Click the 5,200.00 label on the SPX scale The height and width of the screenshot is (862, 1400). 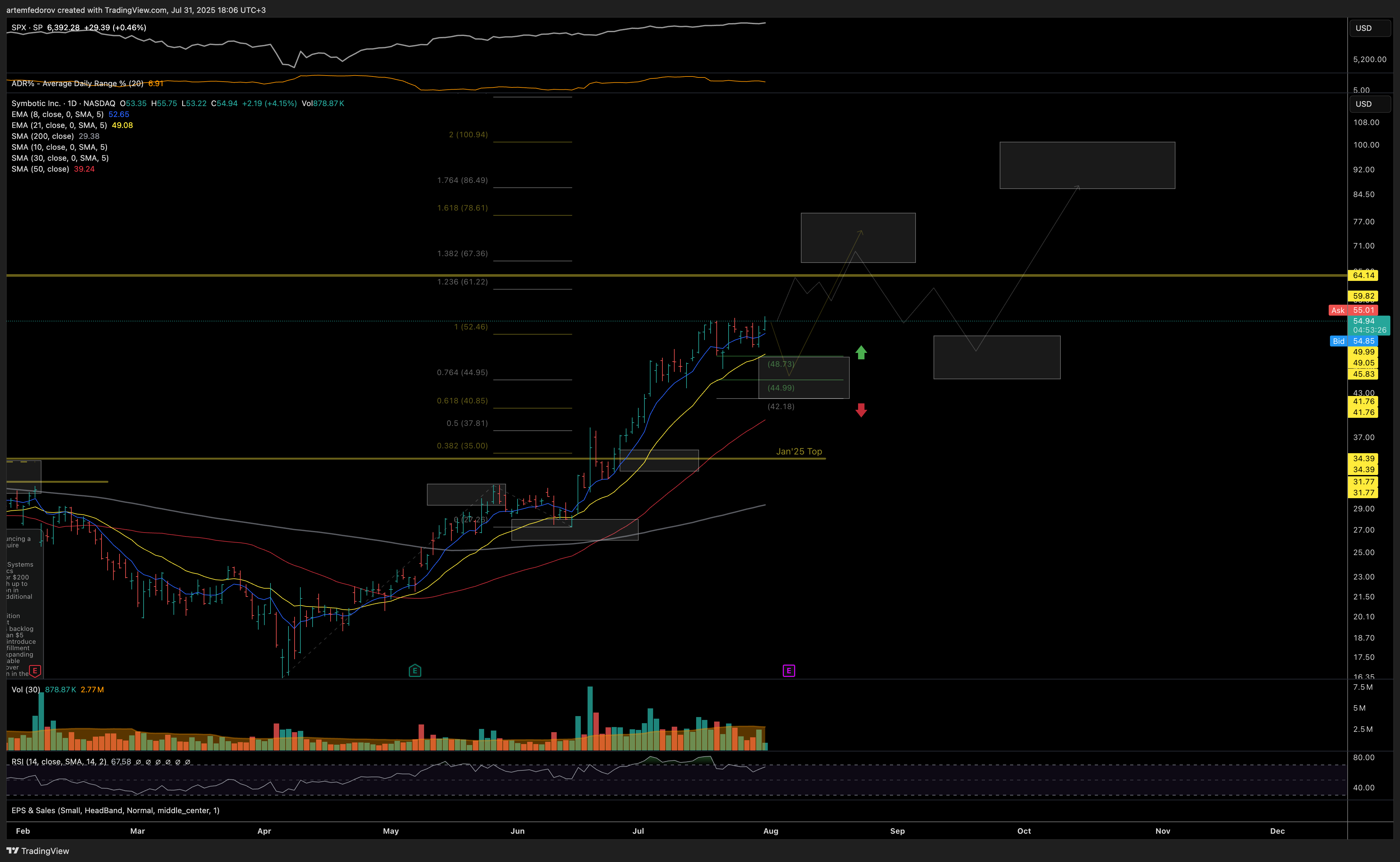click(1369, 59)
